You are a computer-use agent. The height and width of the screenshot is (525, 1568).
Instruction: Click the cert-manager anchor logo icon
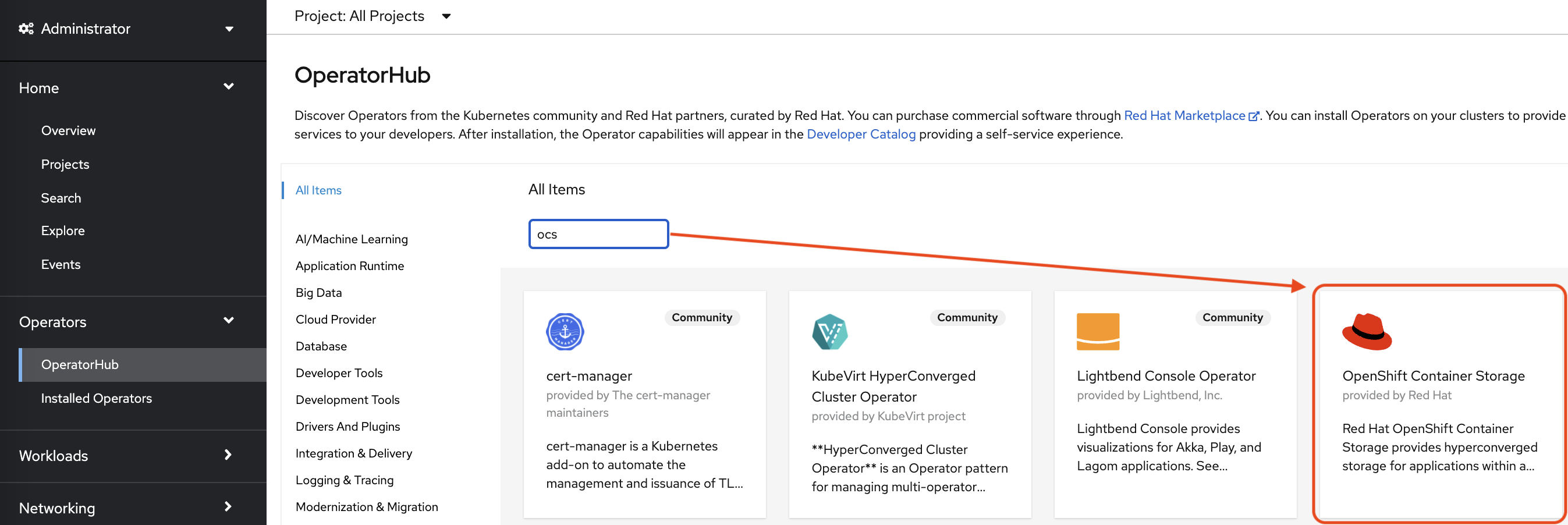click(565, 332)
